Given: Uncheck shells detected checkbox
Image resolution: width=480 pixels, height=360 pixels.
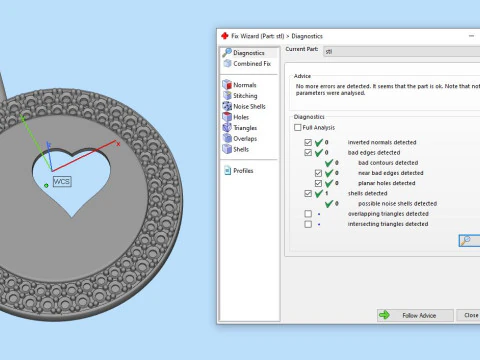Looking at the screenshot, I should click(x=308, y=193).
